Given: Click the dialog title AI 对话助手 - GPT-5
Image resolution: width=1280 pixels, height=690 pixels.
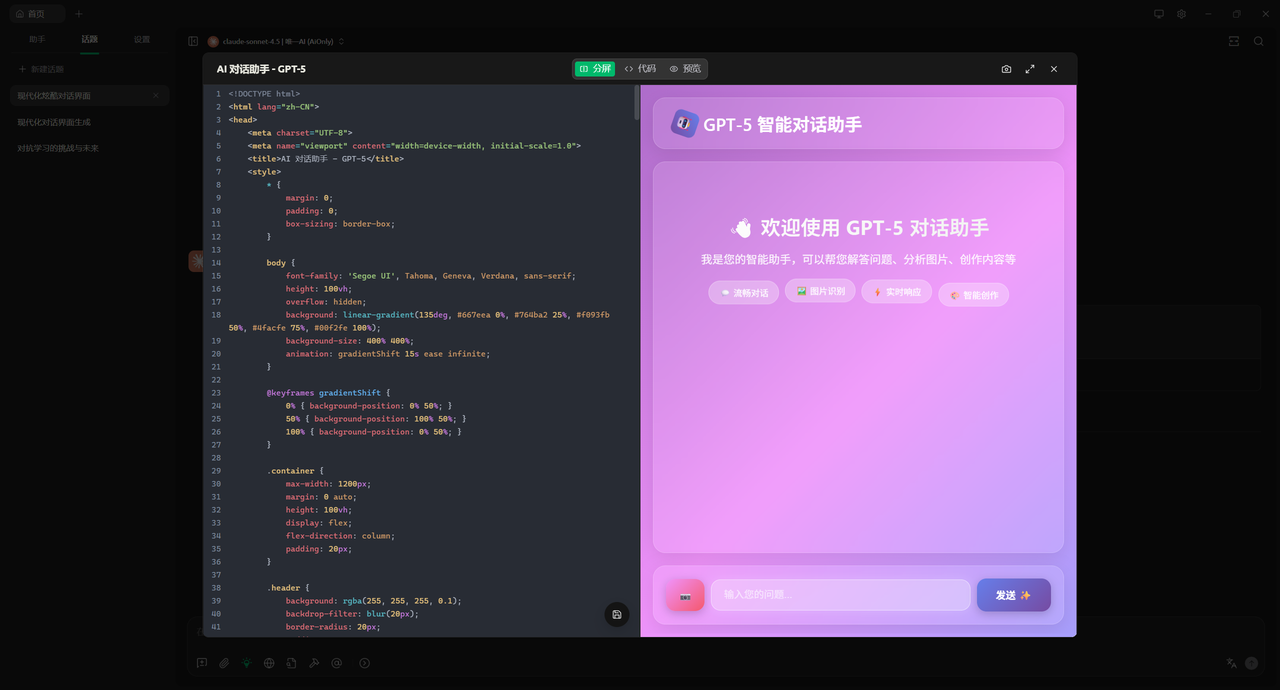Looking at the screenshot, I should 261,69.
